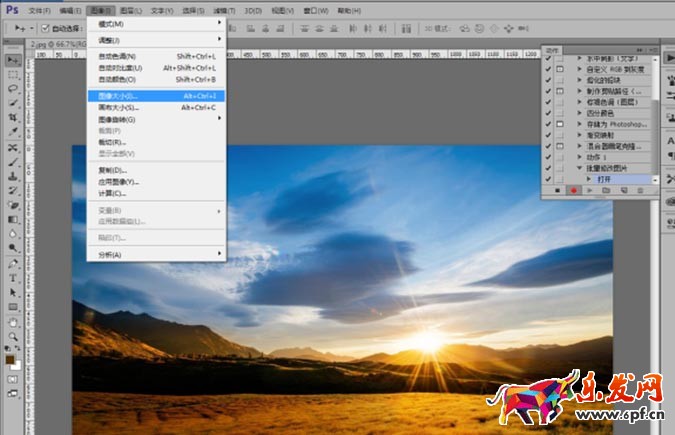675x435 pixels.
Task: Select the Crop tool
Action: coord(14,117)
